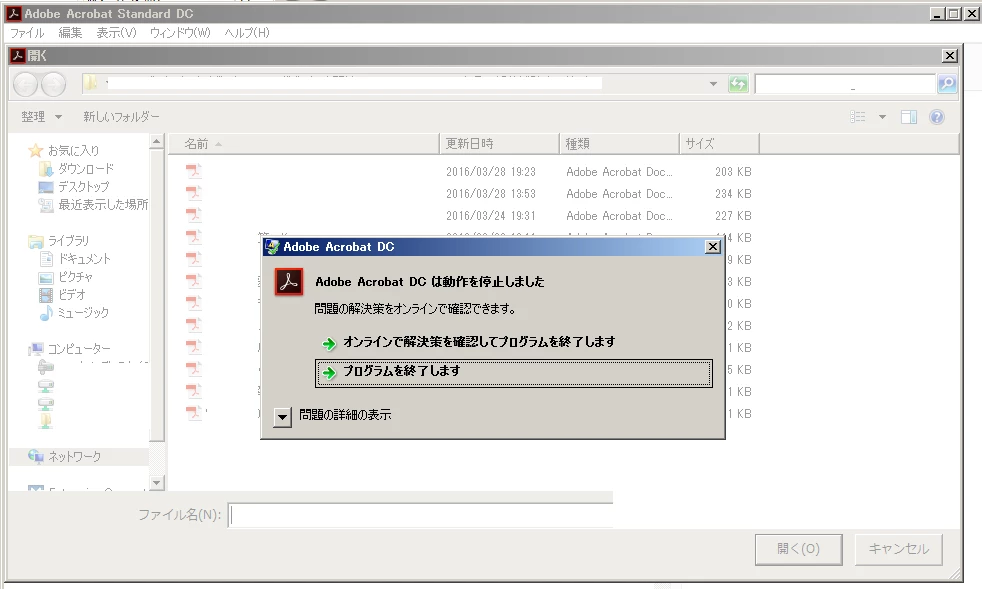Open the ファイル menu

[x=27, y=33]
